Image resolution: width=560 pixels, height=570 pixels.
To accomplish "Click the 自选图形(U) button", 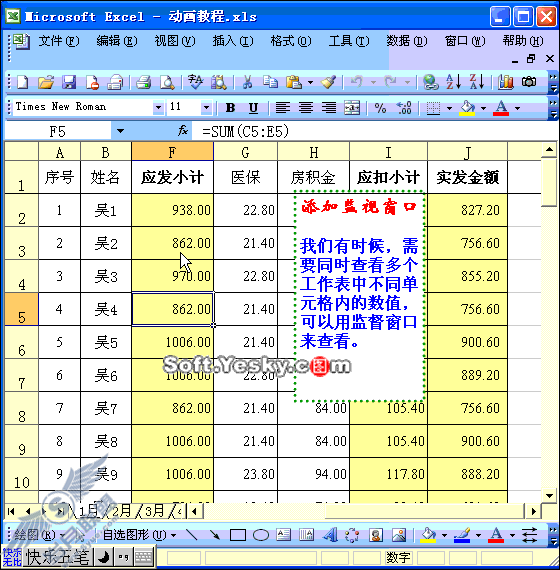I will point(139,535).
